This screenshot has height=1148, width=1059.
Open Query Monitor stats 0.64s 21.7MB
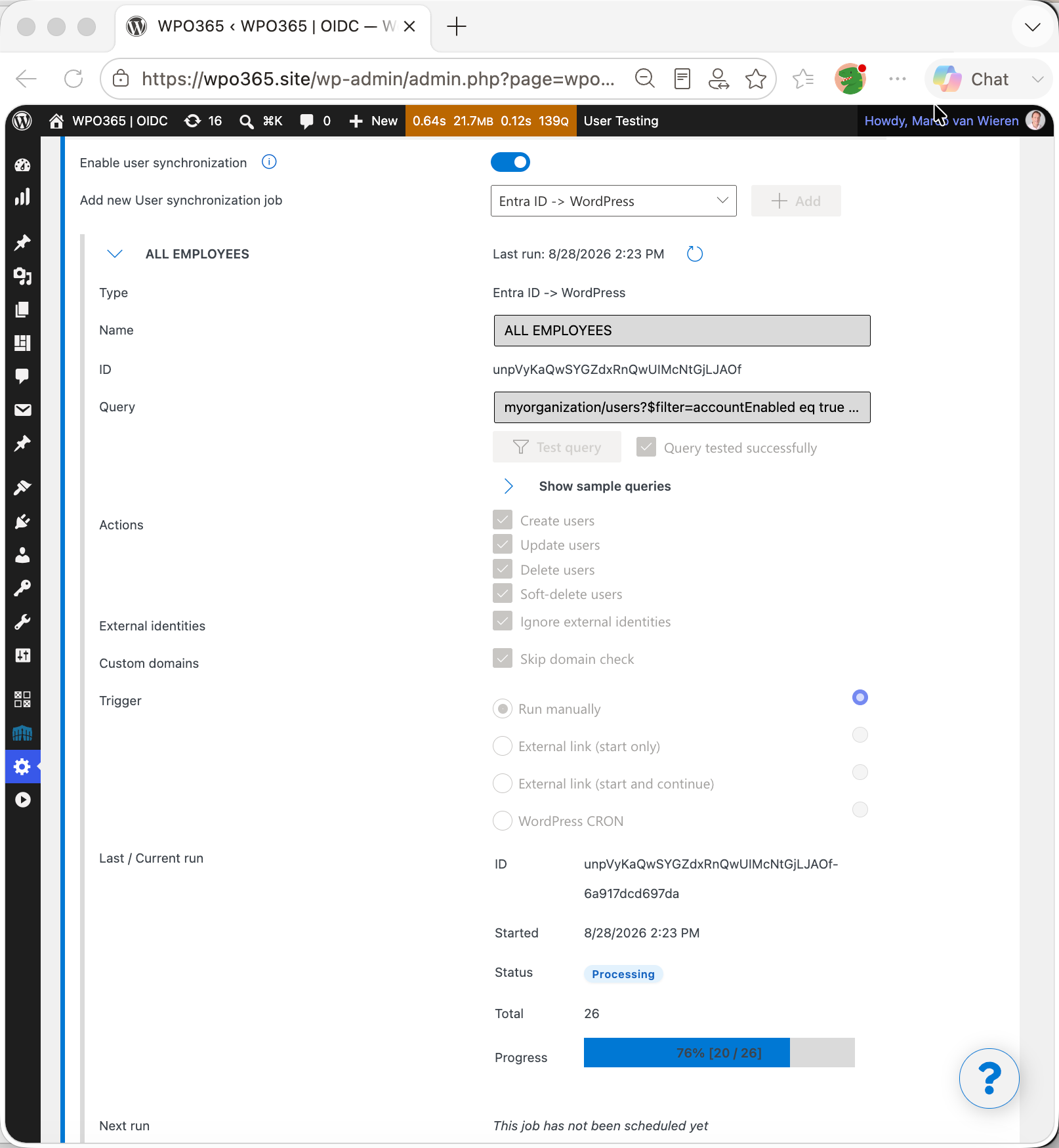pyautogui.click(x=491, y=121)
